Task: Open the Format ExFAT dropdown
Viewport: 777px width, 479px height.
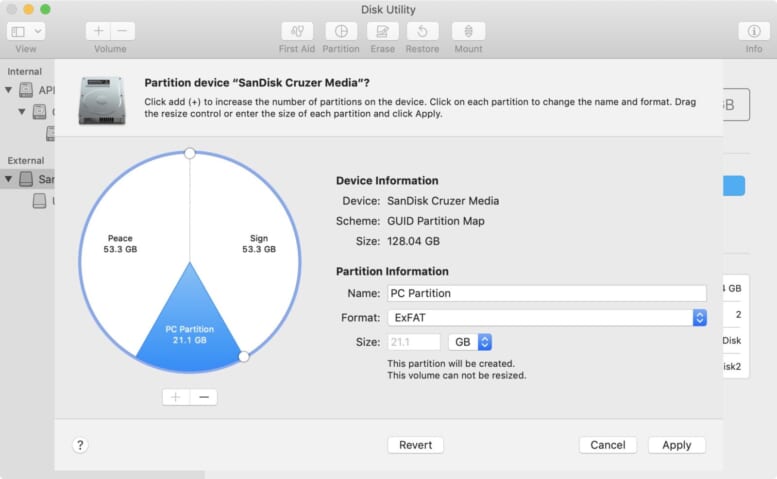Action: click(x=547, y=318)
